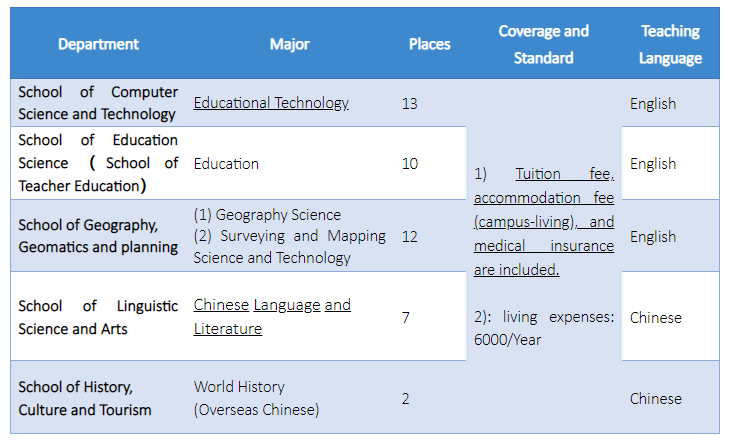Click the Major column header
The image size is (732, 447).
click(x=289, y=44)
